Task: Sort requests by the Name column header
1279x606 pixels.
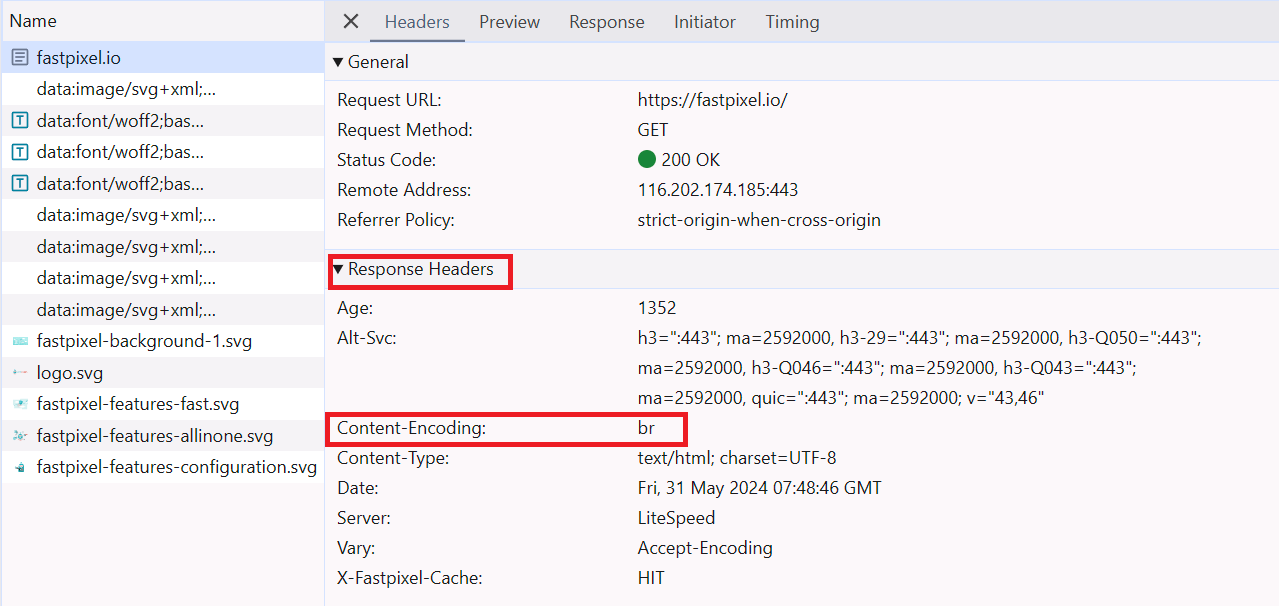Action: (33, 21)
